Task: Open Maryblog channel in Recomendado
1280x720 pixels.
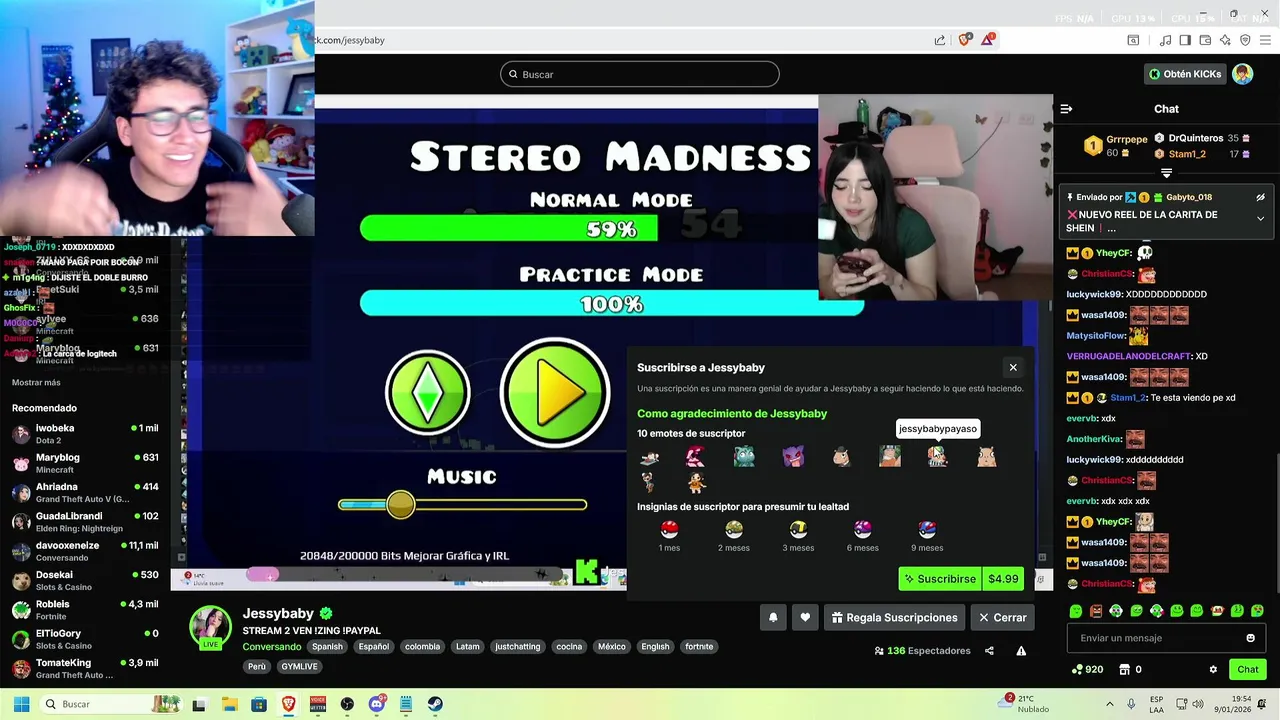Action: tap(85, 463)
